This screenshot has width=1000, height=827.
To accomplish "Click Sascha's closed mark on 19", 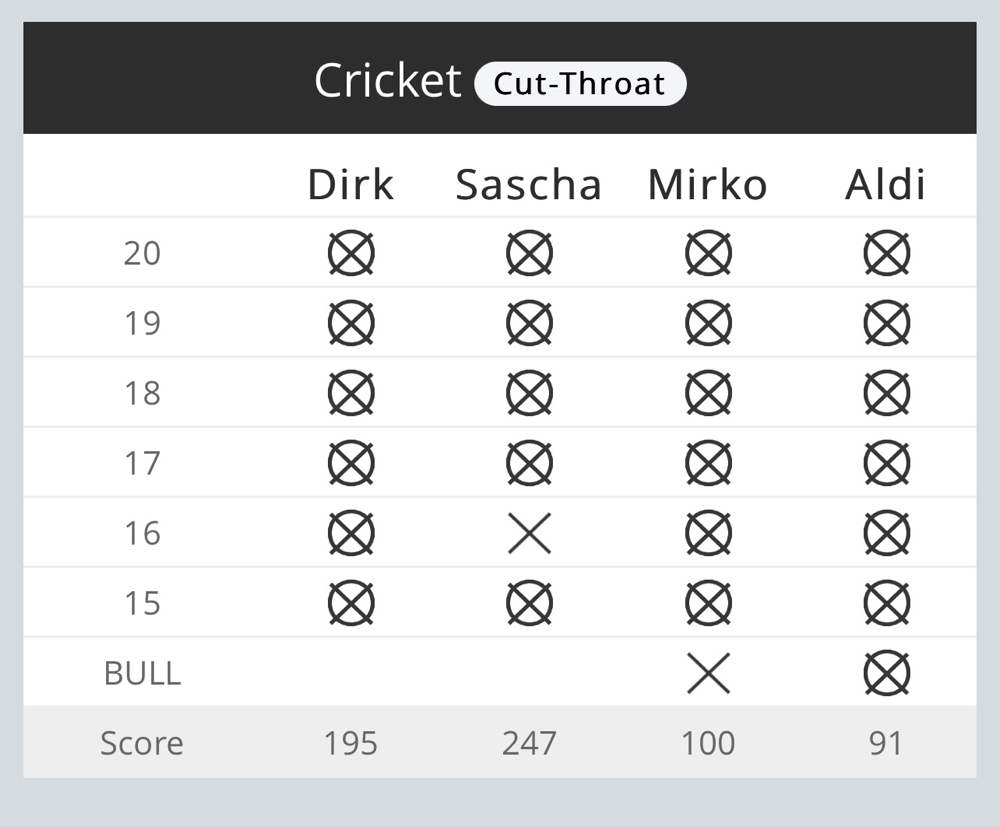I will coord(529,323).
